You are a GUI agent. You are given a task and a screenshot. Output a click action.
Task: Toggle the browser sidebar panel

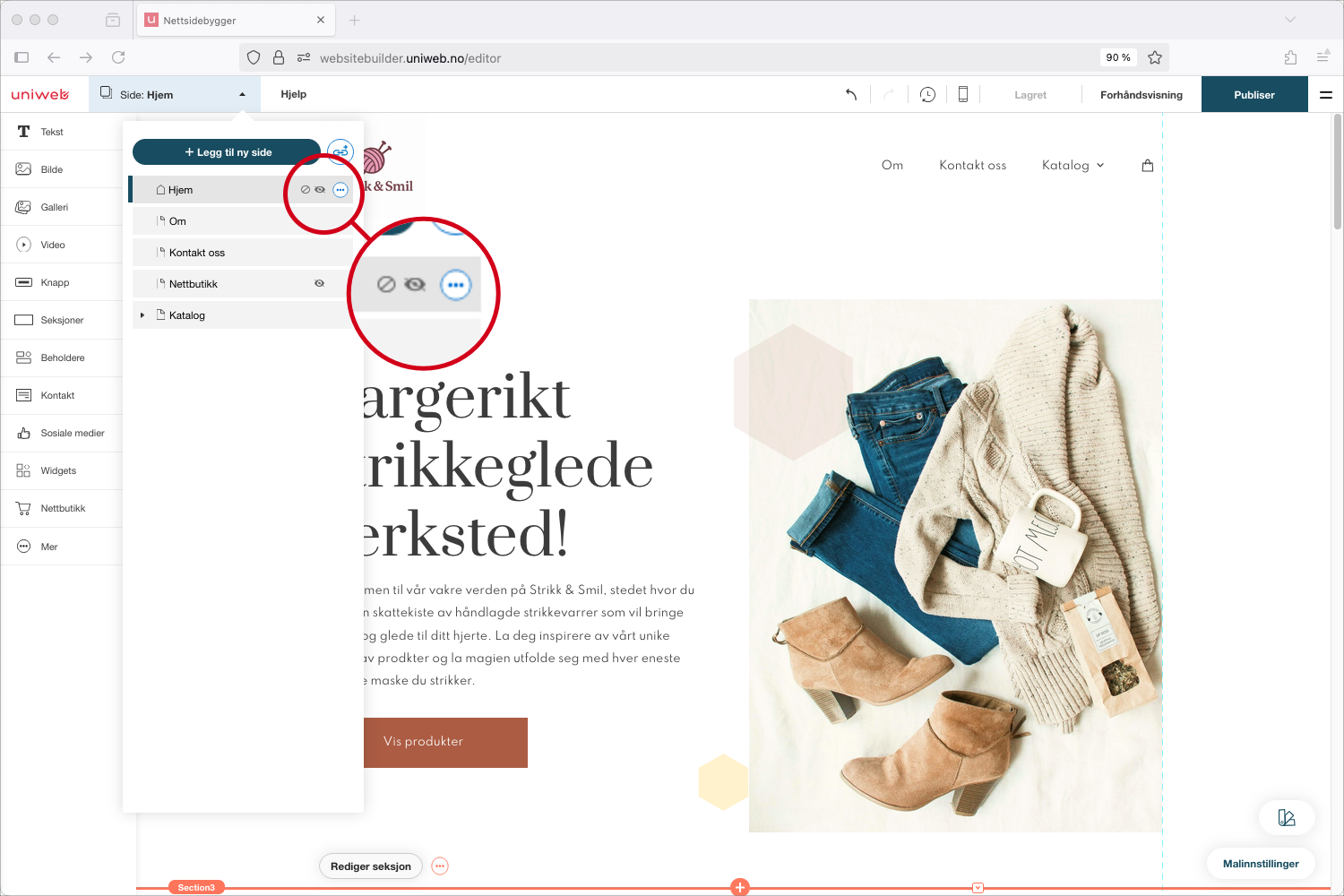tap(22, 57)
